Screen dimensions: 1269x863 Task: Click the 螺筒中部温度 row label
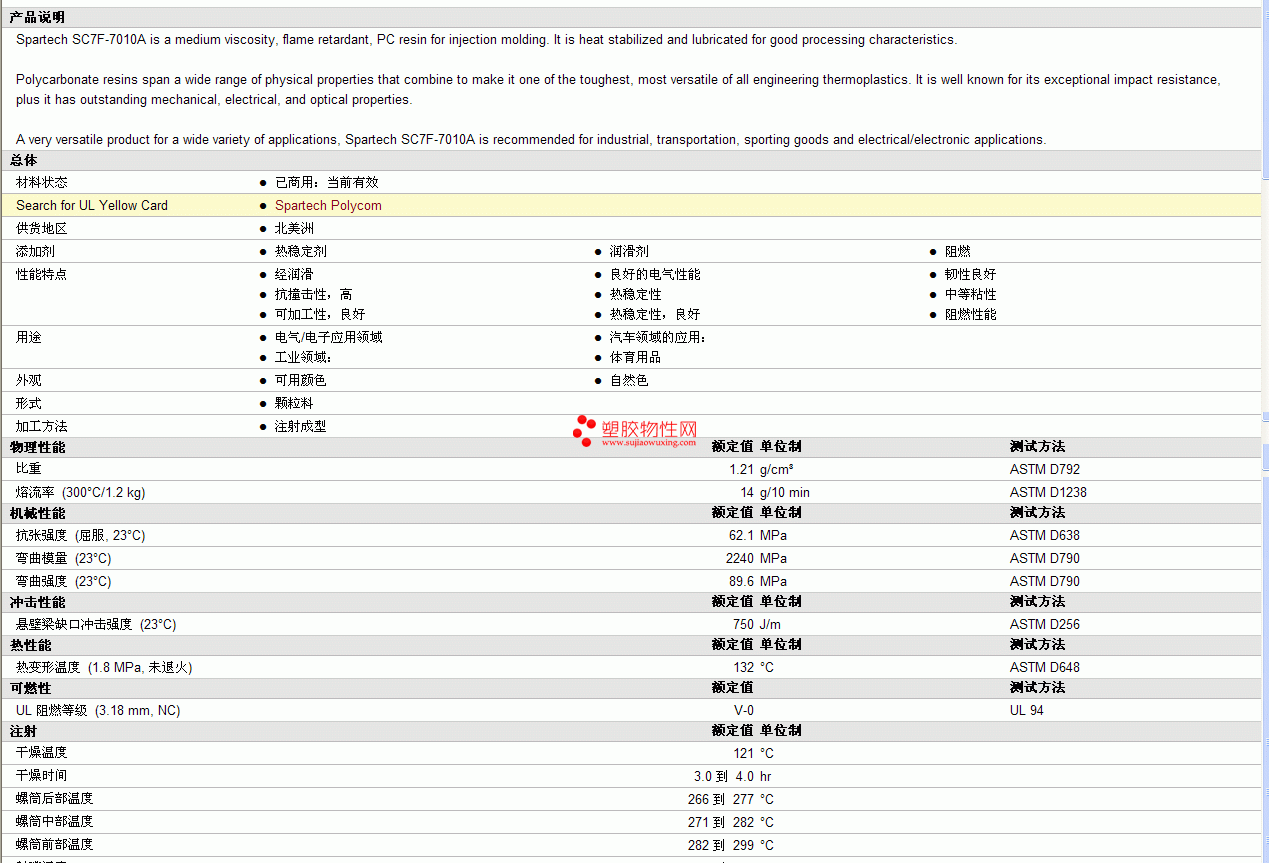[55, 821]
